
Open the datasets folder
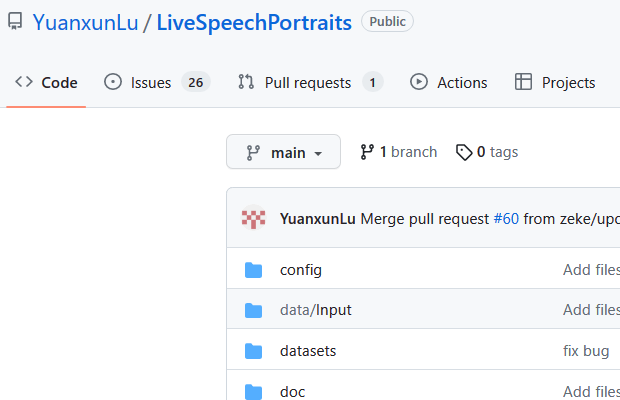click(308, 351)
